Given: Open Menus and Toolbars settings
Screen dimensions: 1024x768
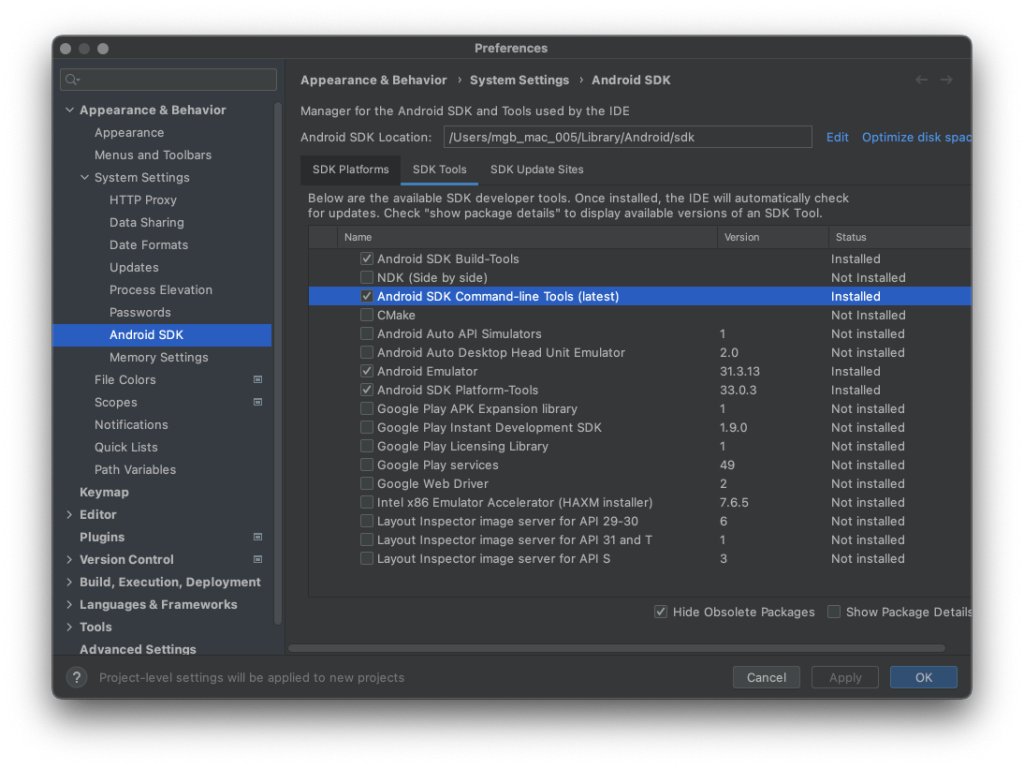Looking at the screenshot, I should 153,155.
